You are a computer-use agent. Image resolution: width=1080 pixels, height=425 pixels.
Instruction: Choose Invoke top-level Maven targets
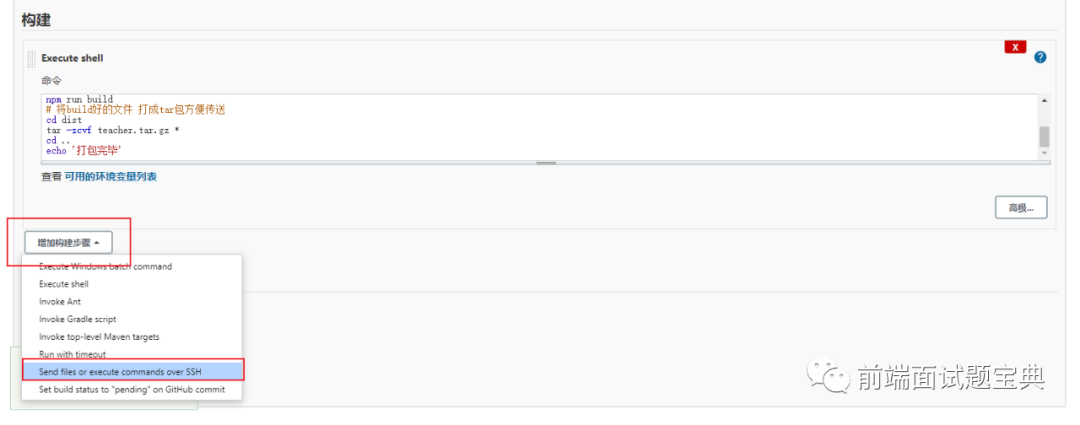(x=99, y=337)
